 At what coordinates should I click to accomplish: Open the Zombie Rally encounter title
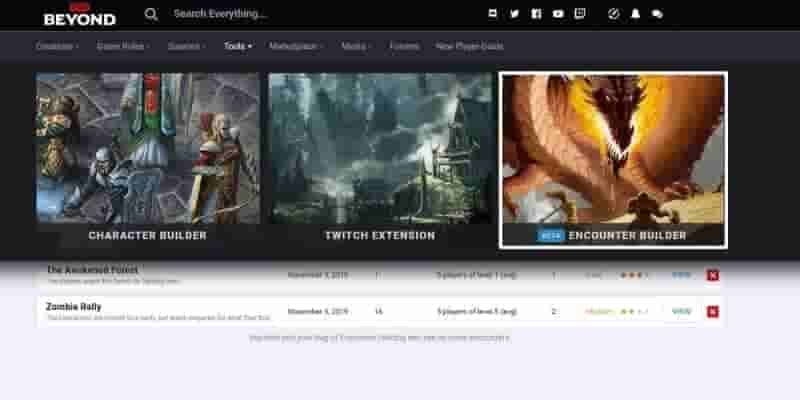73,307
